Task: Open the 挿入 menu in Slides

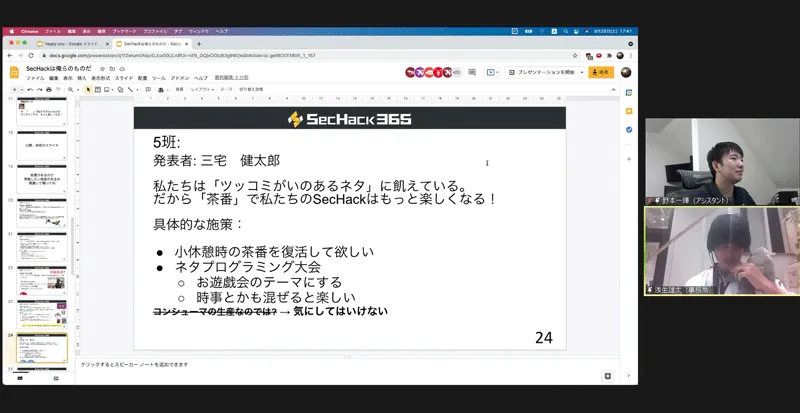Action: (x=82, y=78)
